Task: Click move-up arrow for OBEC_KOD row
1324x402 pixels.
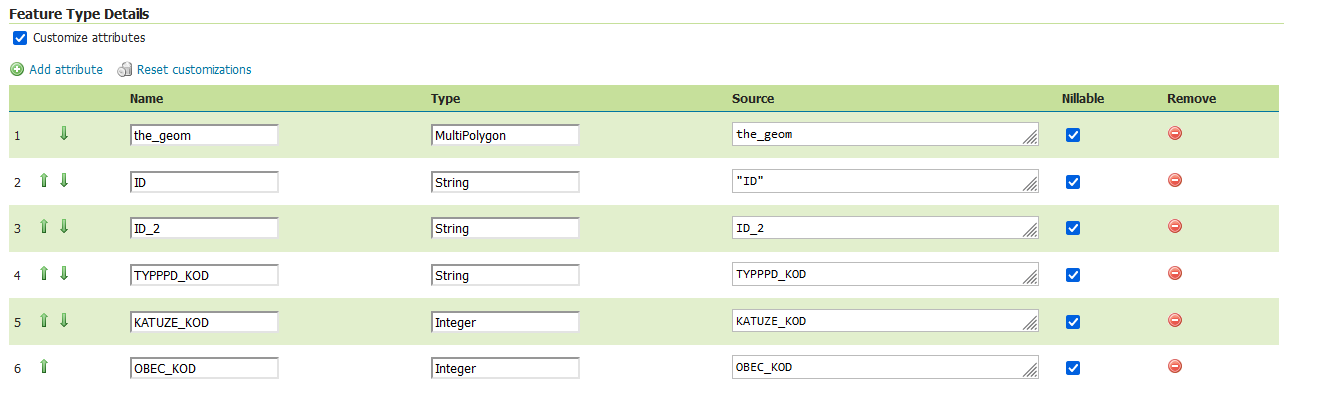Action: coord(44,367)
